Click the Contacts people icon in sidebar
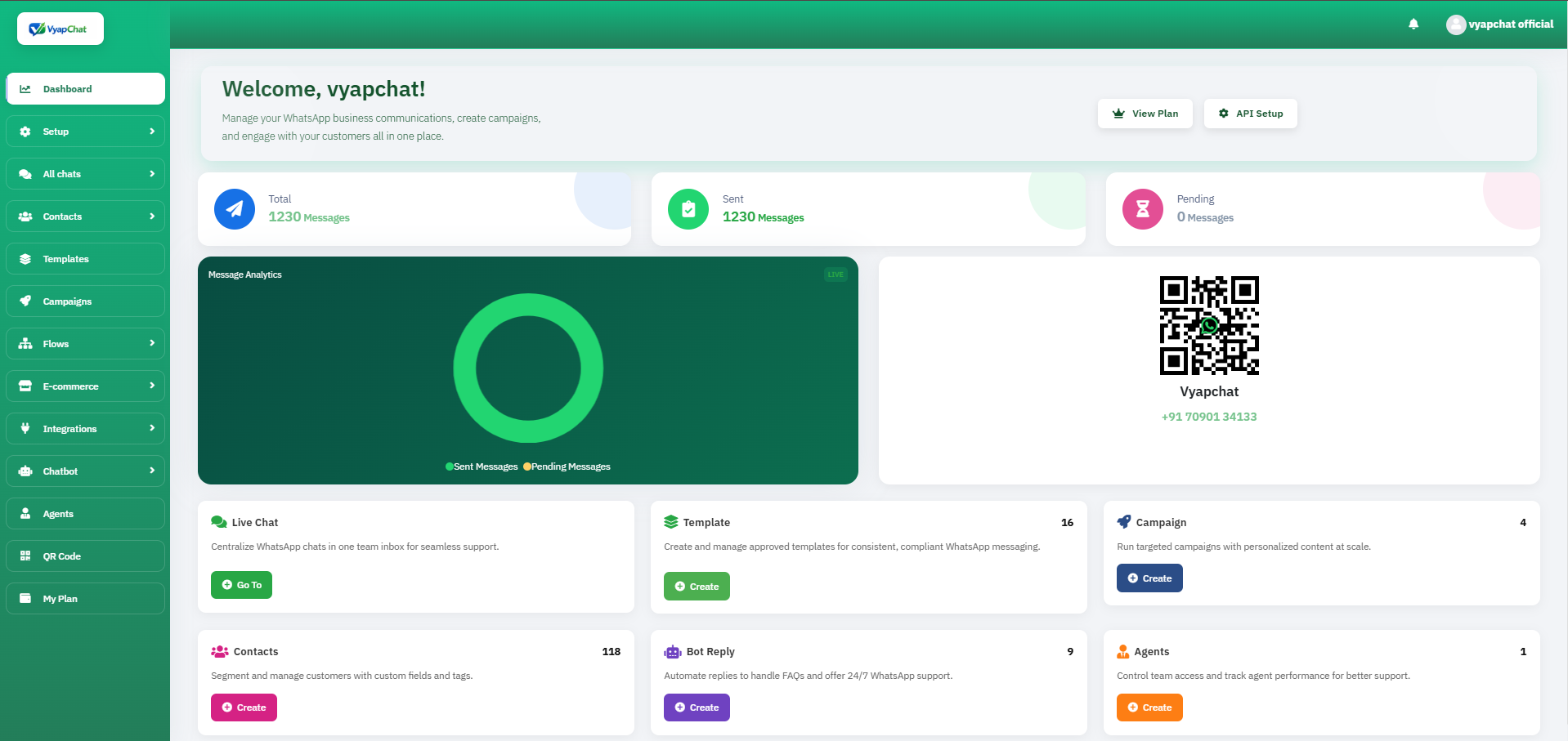 point(25,216)
